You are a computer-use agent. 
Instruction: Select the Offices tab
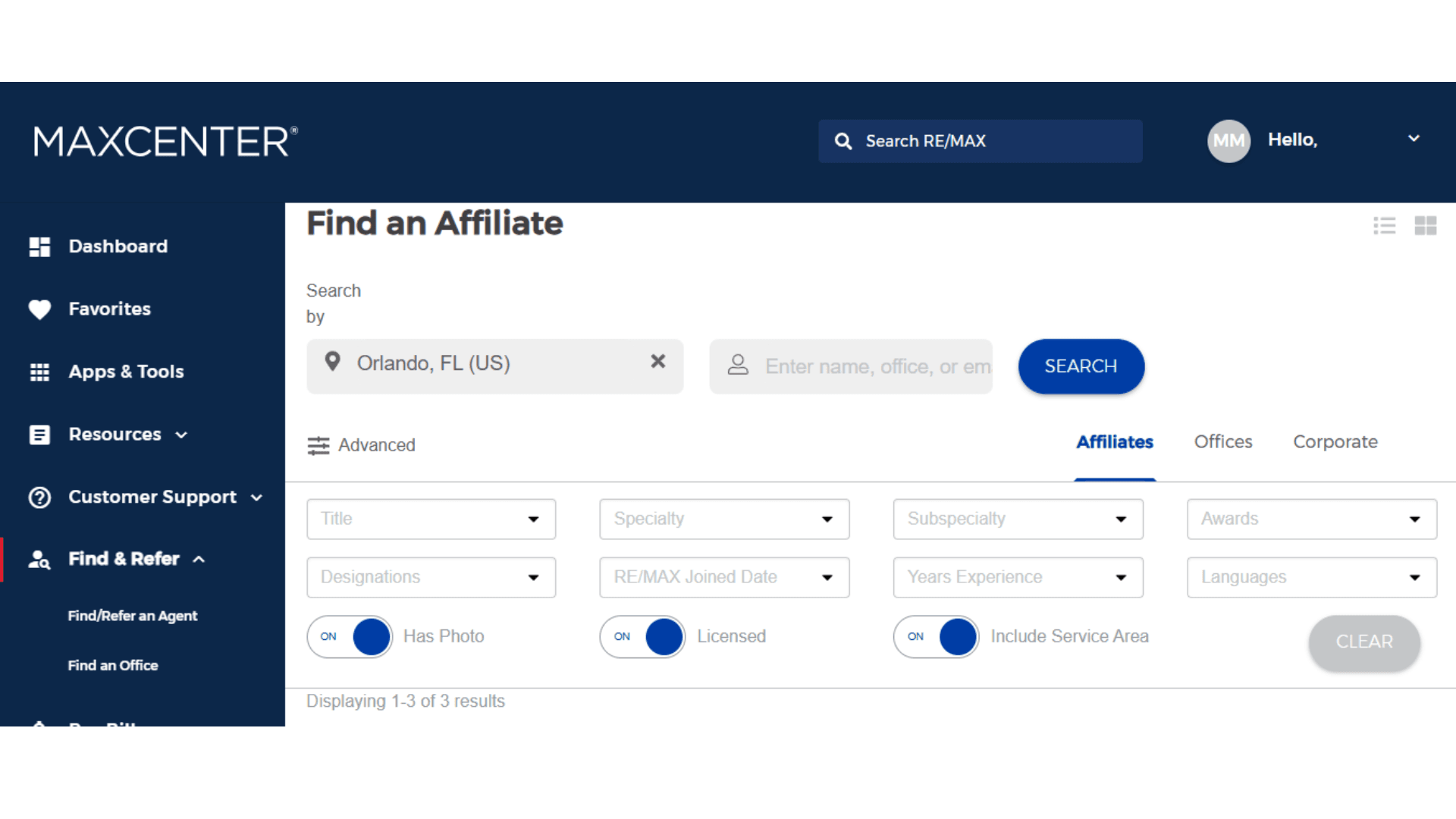[1223, 442]
